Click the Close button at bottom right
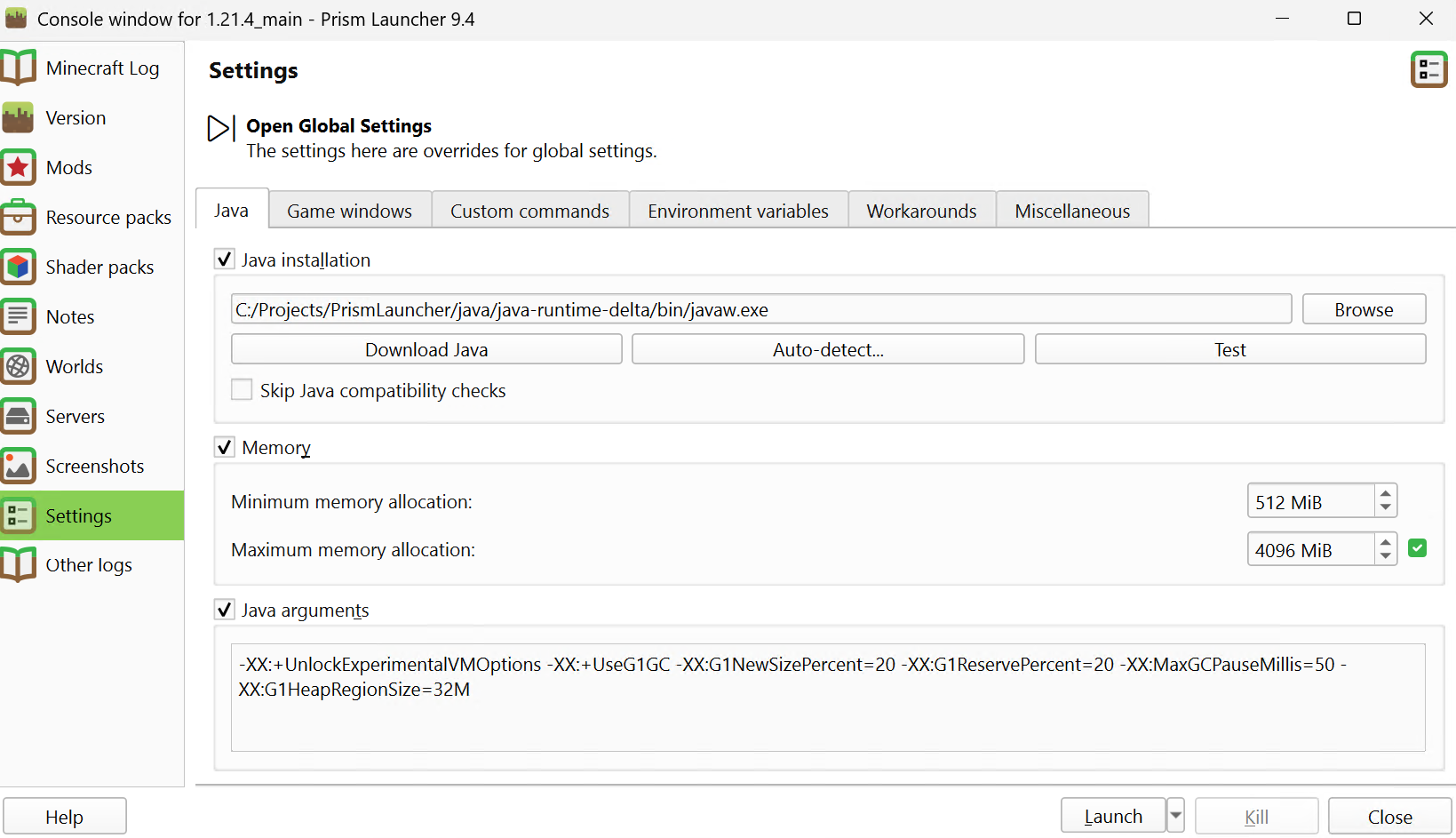Viewport: 1456px width, 838px height. click(1389, 816)
